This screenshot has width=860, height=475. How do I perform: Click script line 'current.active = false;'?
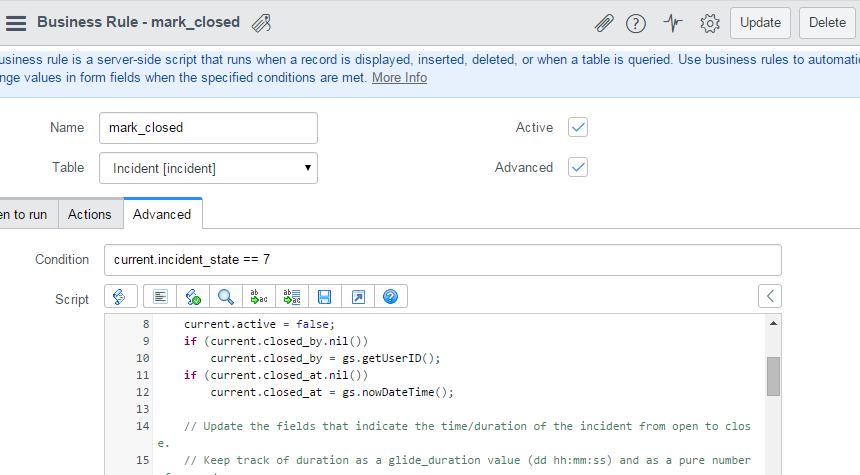click(259, 324)
